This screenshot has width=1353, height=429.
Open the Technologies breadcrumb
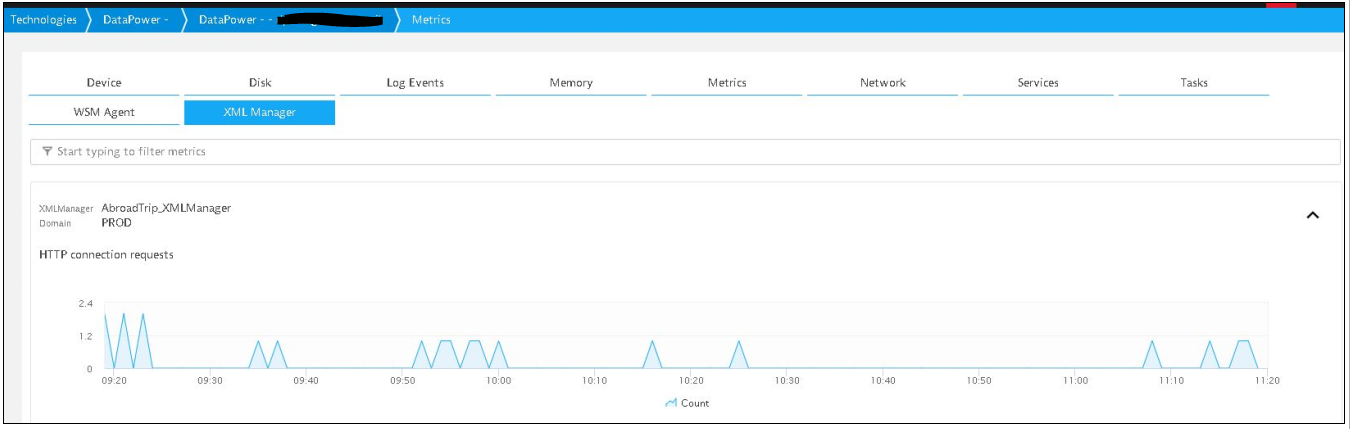(44, 20)
